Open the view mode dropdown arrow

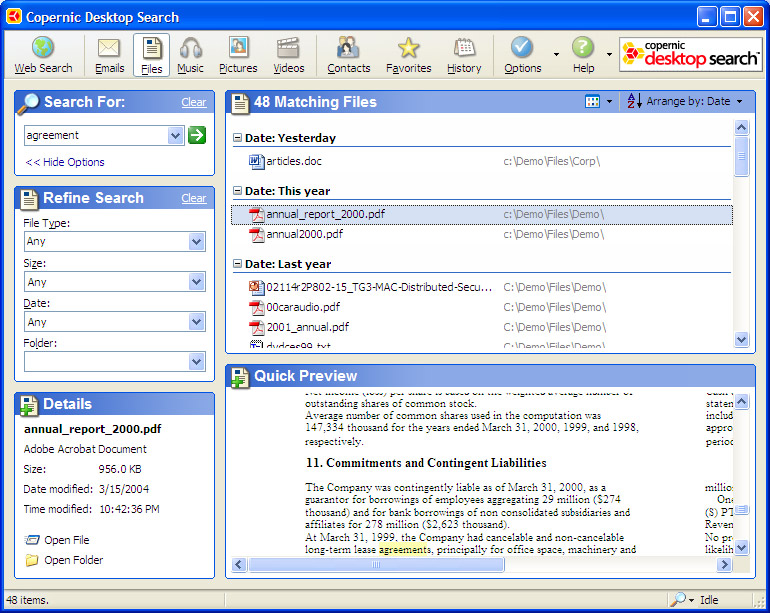tap(609, 102)
